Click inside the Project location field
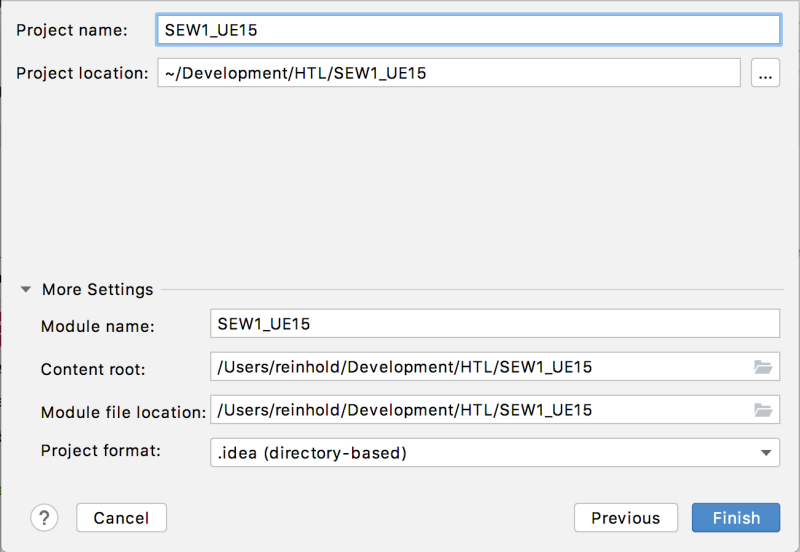 click(449, 73)
